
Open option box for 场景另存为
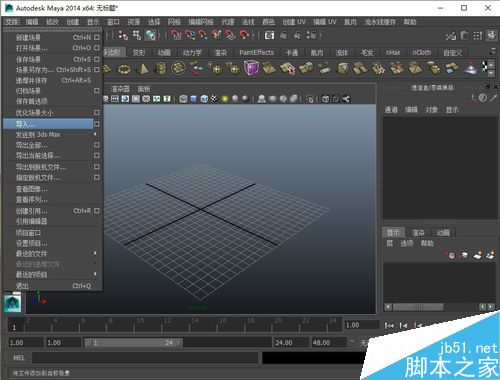pos(97,70)
